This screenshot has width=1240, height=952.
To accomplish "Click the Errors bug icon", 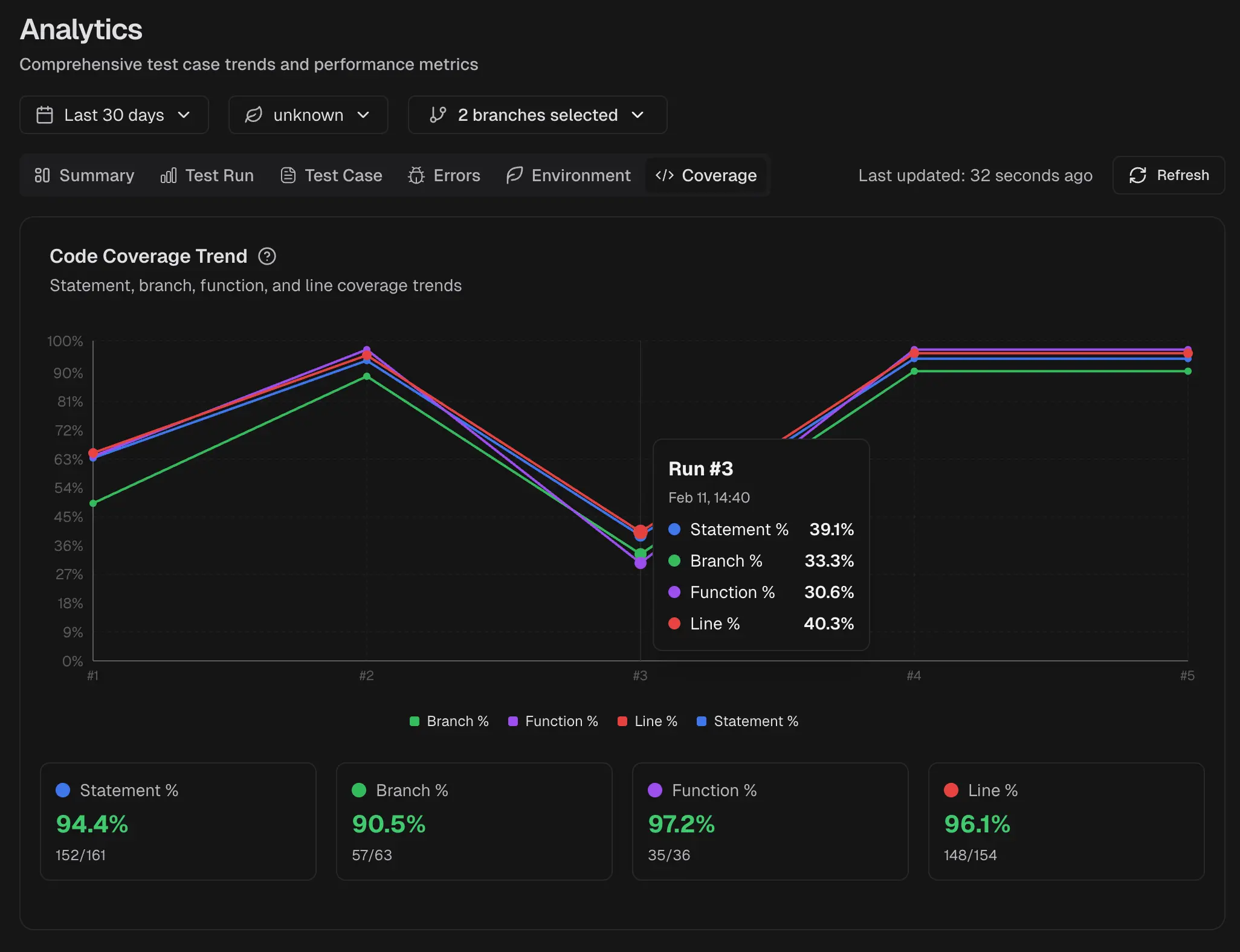I will (x=416, y=175).
